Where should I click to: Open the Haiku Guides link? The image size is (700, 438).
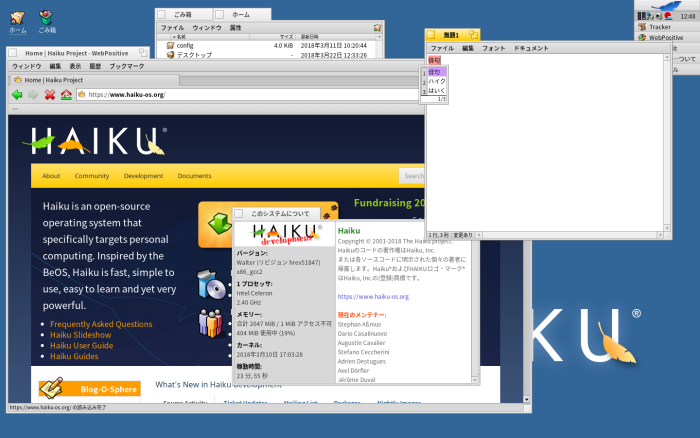[x=74, y=356]
